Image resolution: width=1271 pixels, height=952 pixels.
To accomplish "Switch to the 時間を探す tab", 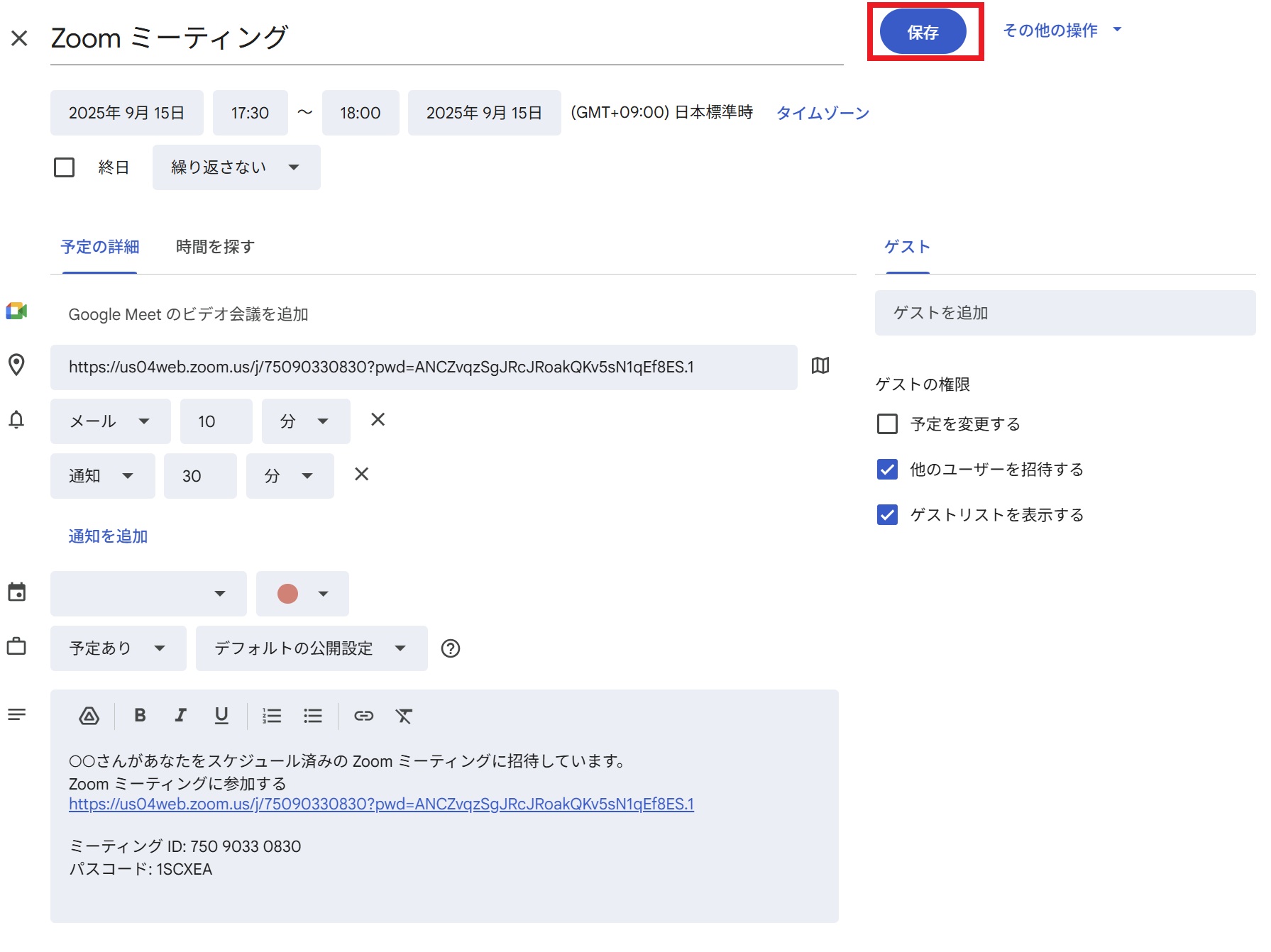I will pyautogui.click(x=215, y=247).
